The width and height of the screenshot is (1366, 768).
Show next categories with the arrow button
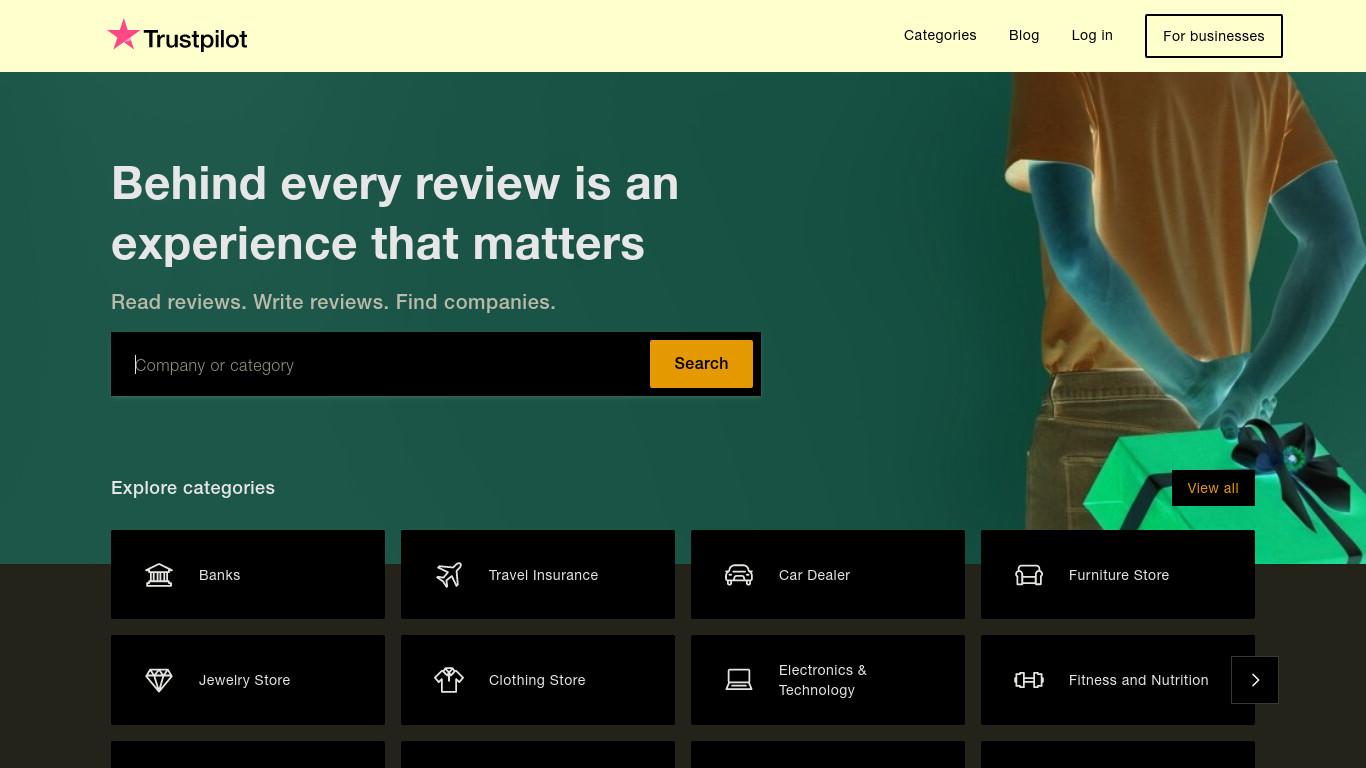[x=1255, y=680]
